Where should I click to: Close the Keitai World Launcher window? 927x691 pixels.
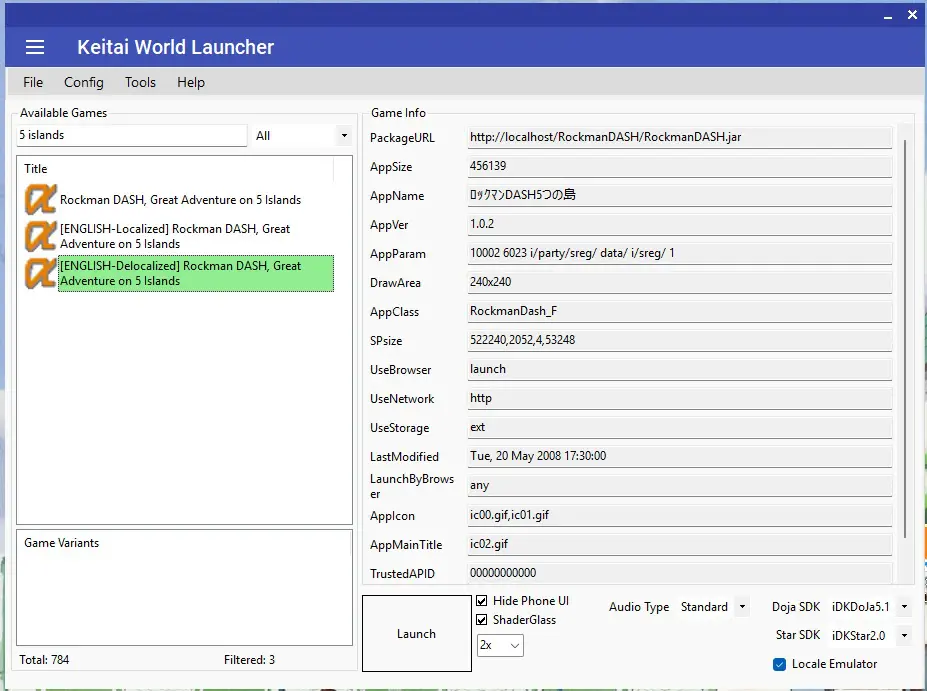[x=912, y=15]
